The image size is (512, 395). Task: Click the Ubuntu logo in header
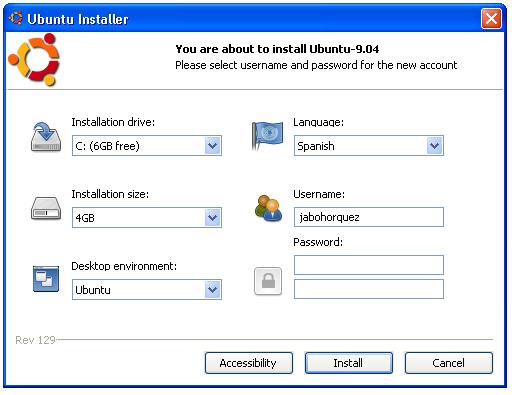click(34, 60)
